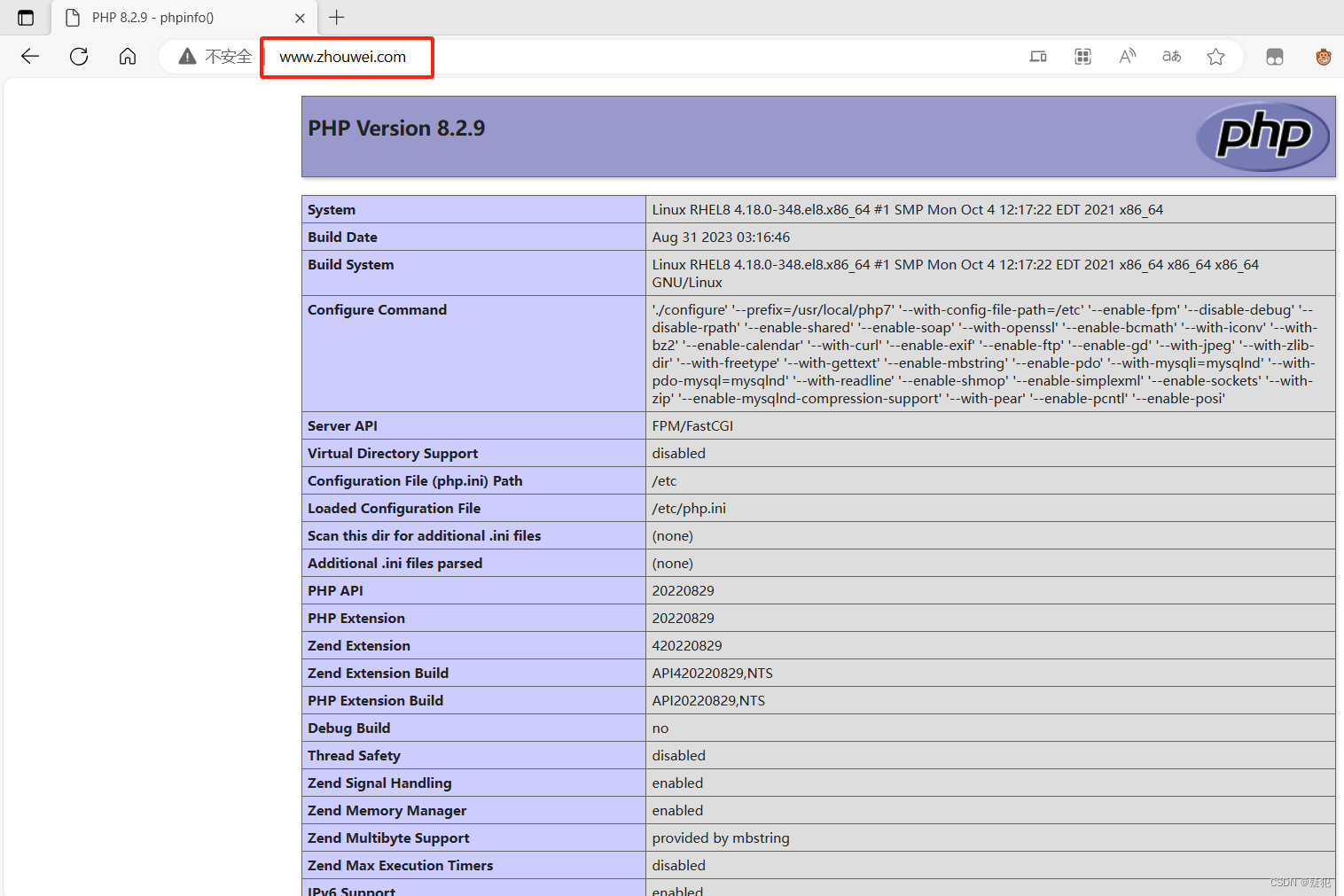
Task: Select the Build System row label
Action: [x=351, y=265]
